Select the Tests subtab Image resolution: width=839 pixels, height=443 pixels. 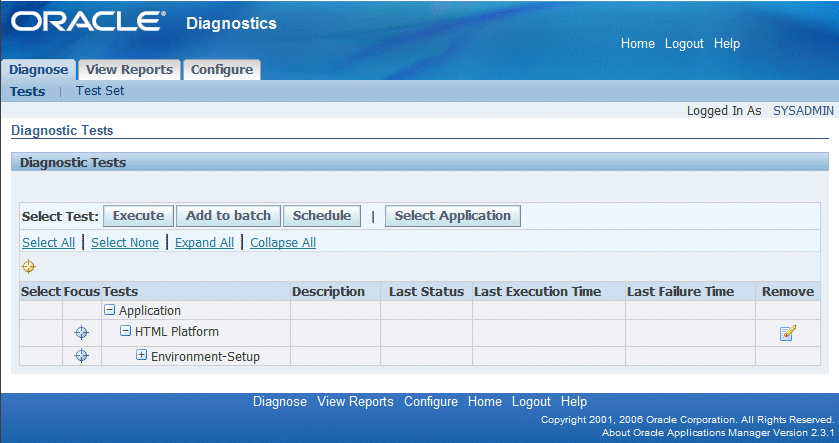27,91
